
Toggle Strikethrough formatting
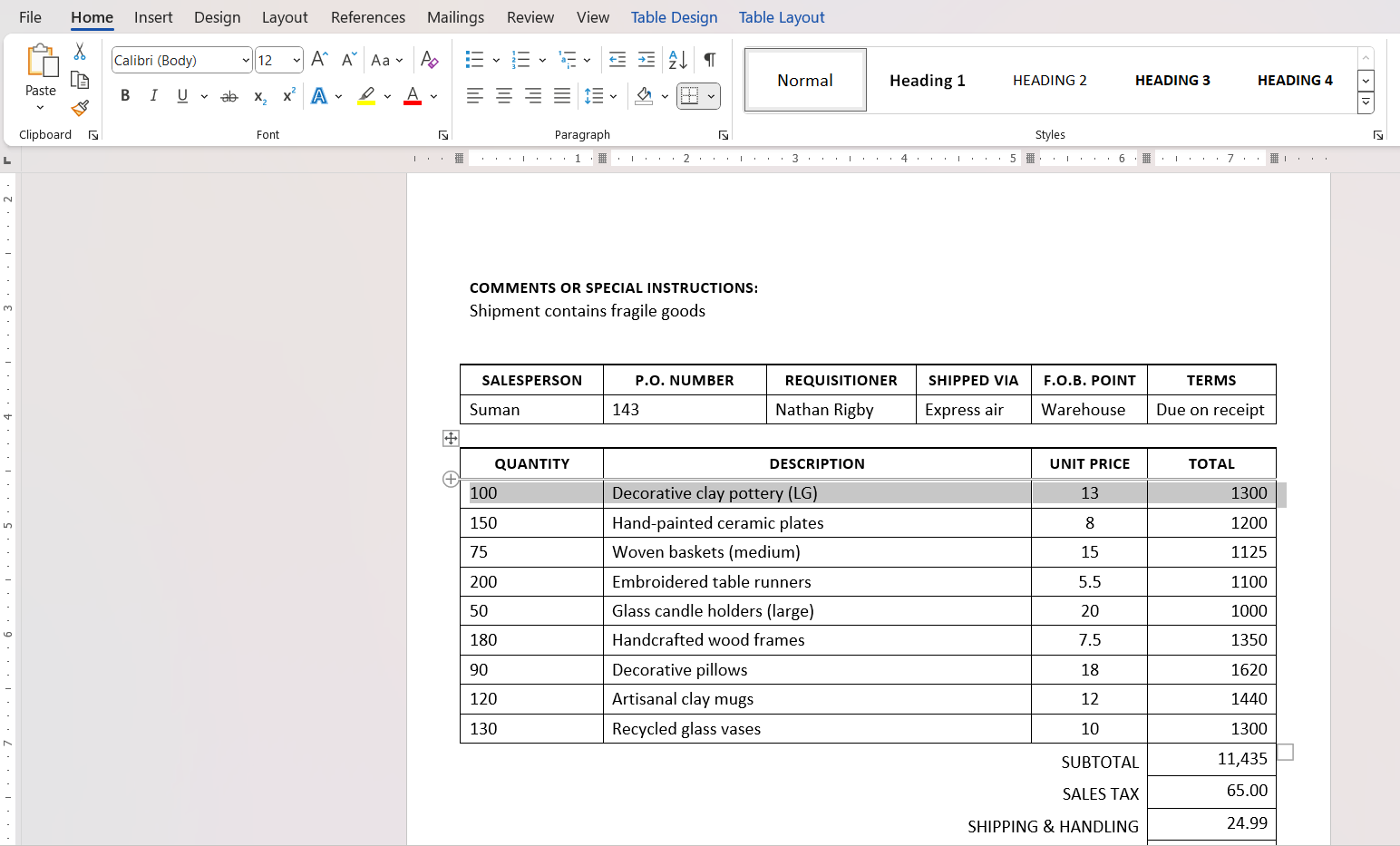click(x=229, y=96)
